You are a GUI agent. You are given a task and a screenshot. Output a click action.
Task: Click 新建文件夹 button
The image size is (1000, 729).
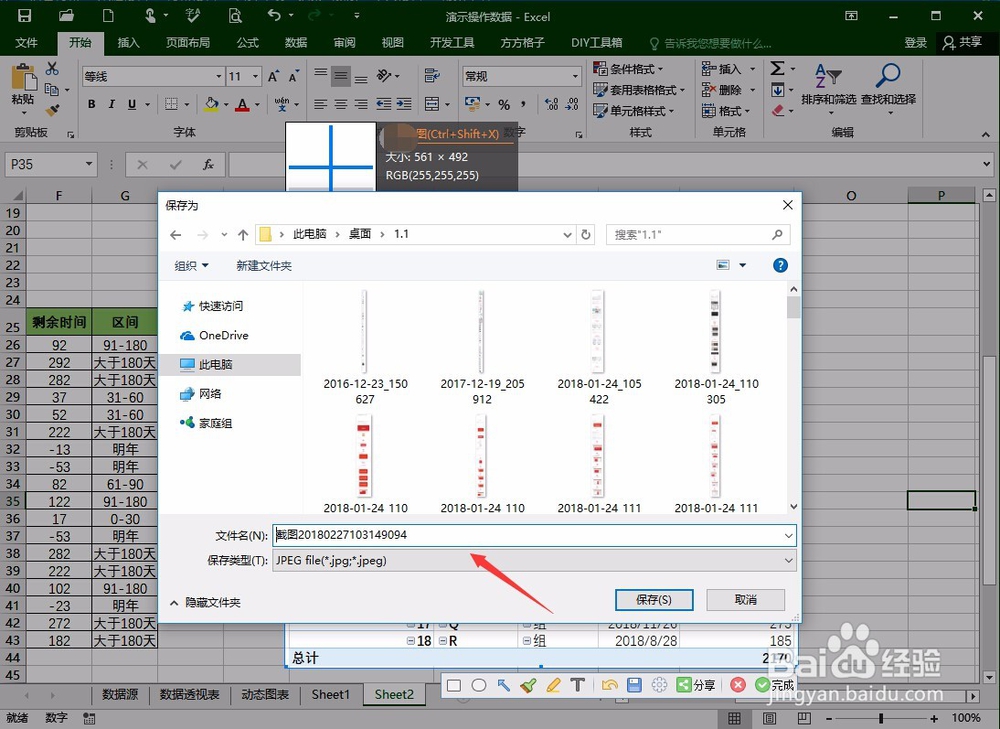tap(264, 266)
